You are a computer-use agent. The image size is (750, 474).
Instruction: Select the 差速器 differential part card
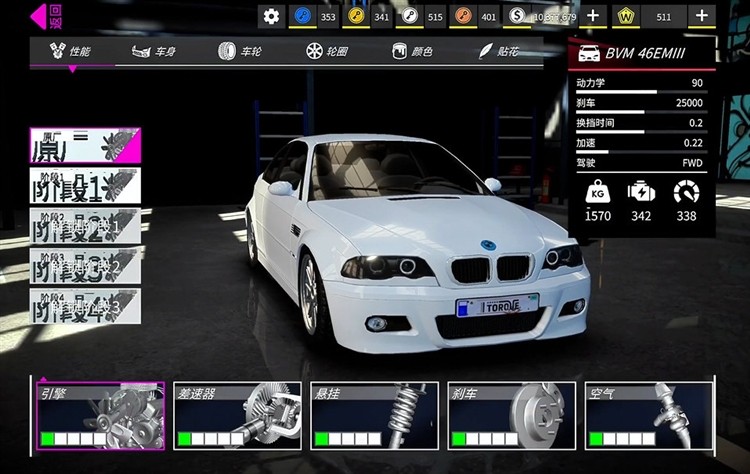238,416
